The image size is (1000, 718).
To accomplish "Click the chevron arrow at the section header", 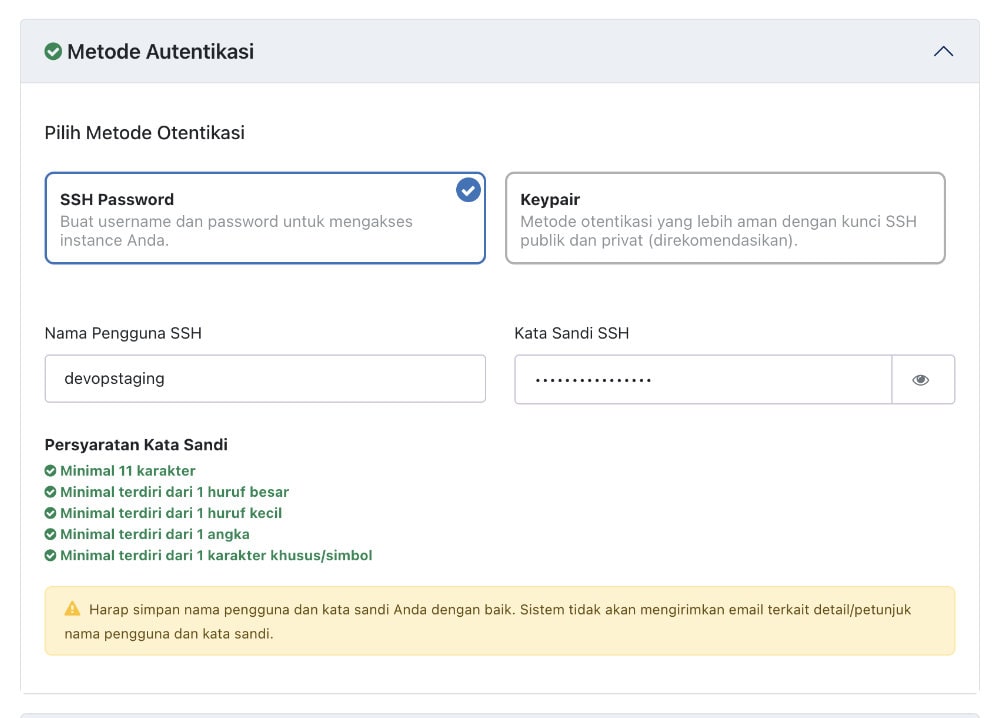I will tap(942, 50).
